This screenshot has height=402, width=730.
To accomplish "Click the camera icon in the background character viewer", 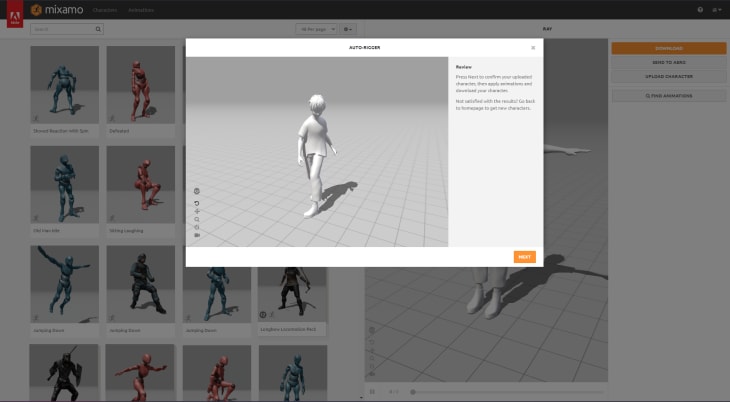I will tap(372, 374).
